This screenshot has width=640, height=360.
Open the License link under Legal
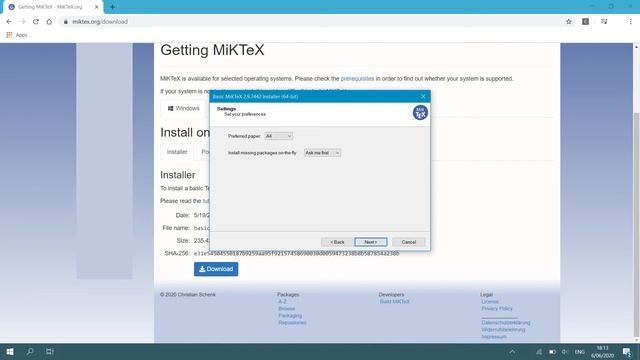coord(490,302)
